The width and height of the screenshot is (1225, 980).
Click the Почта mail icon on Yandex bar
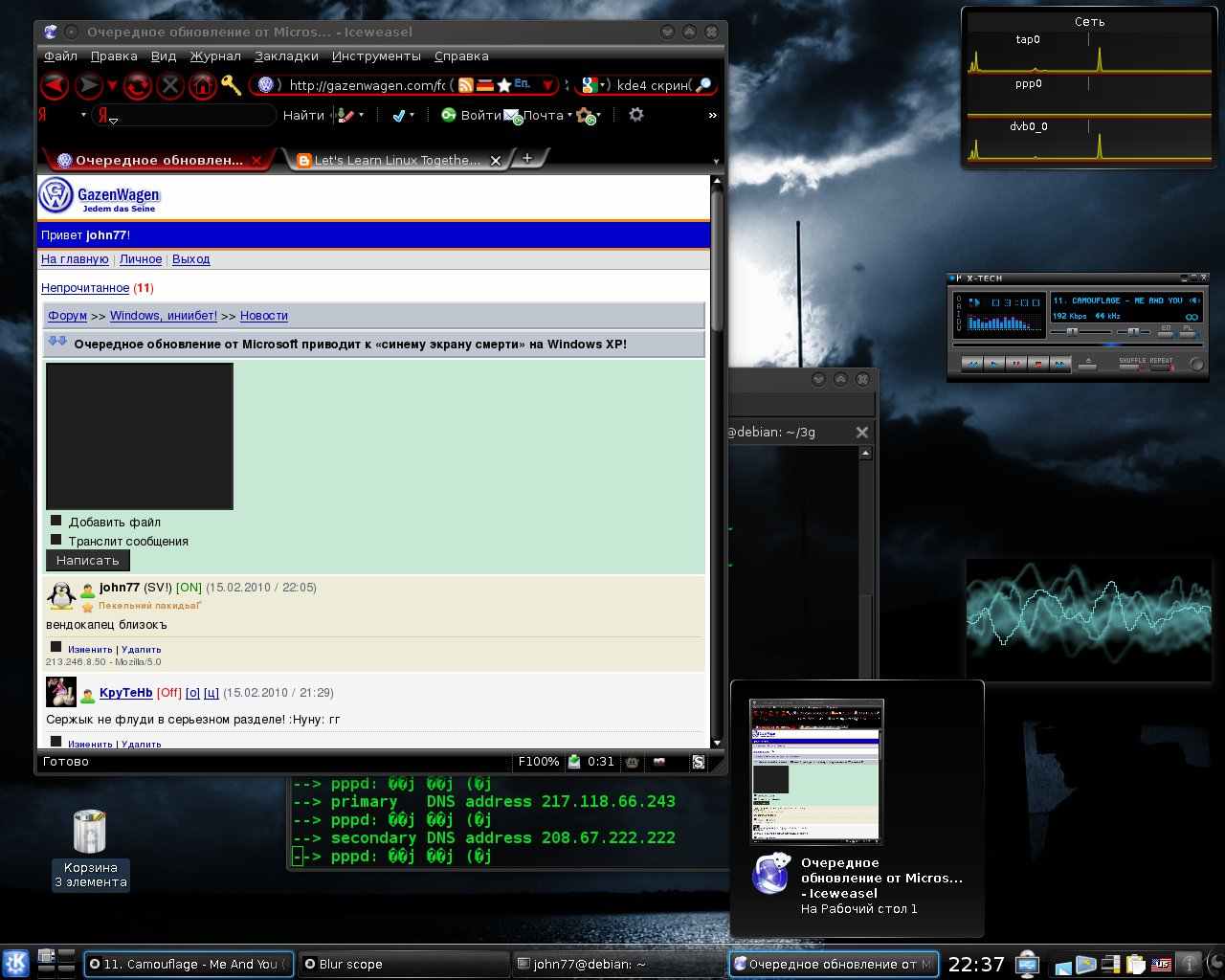(x=512, y=116)
